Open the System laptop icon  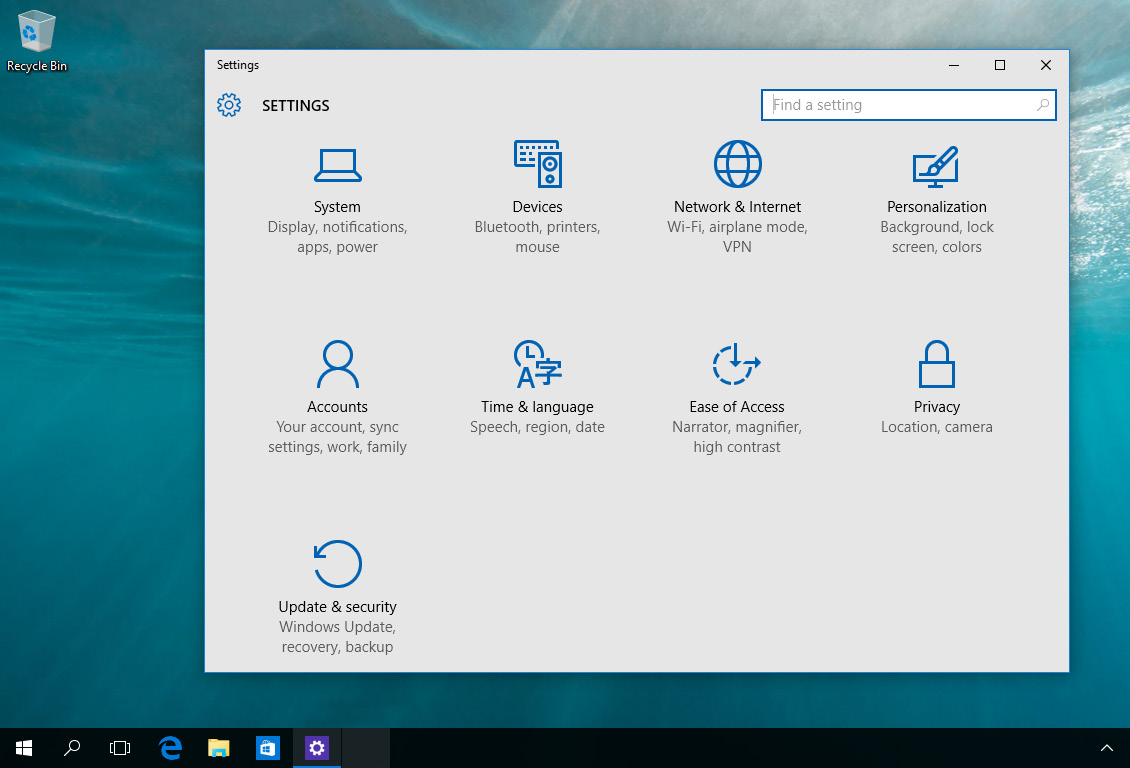[x=337, y=165]
